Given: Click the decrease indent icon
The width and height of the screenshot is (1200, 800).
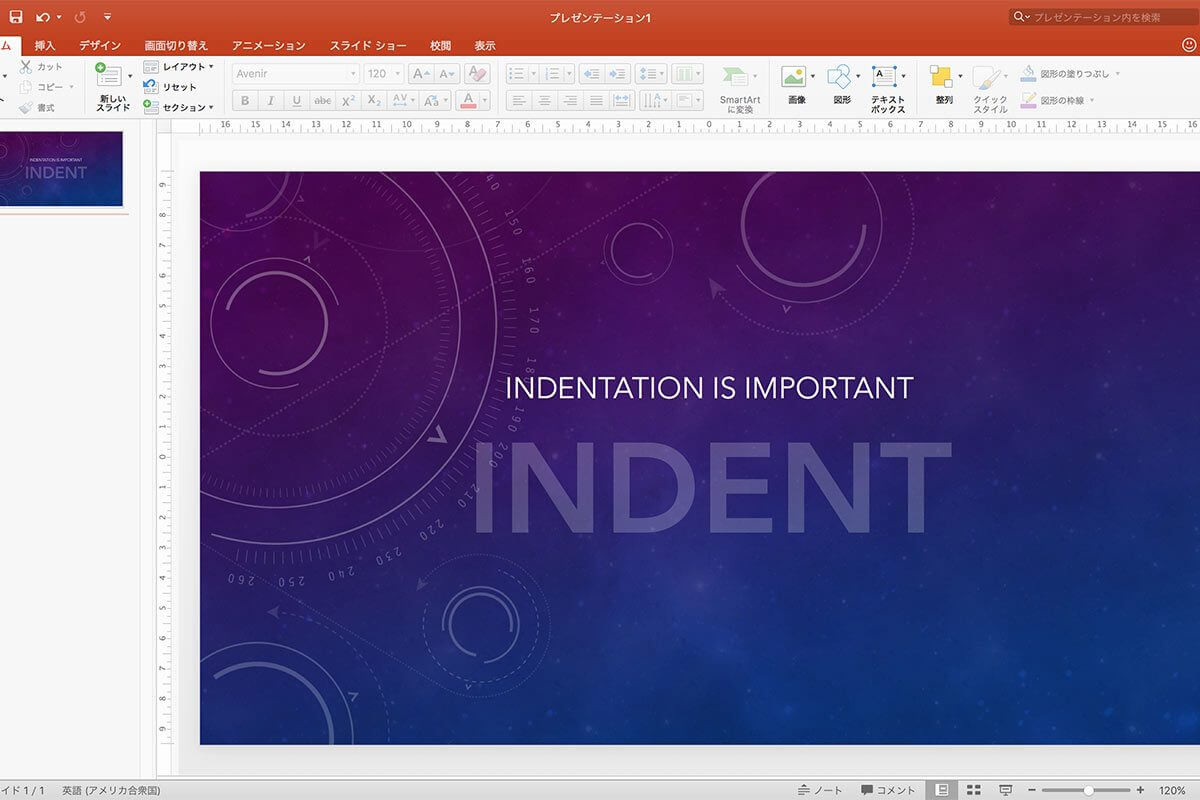Looking at the screenshot, I should click(x=592, y=74).
